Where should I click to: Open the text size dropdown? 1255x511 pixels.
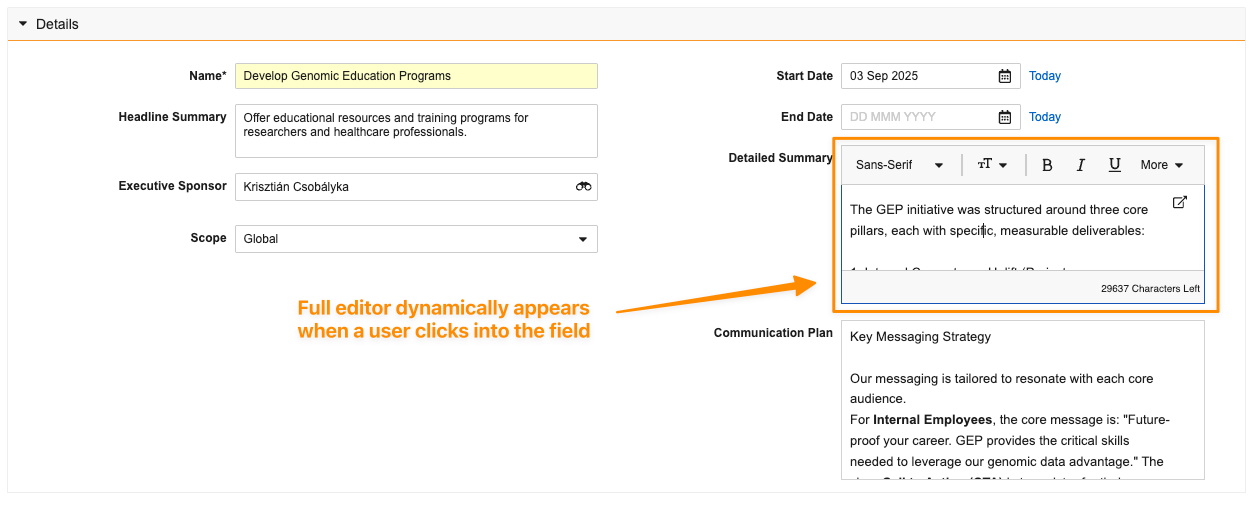[992, 165]
